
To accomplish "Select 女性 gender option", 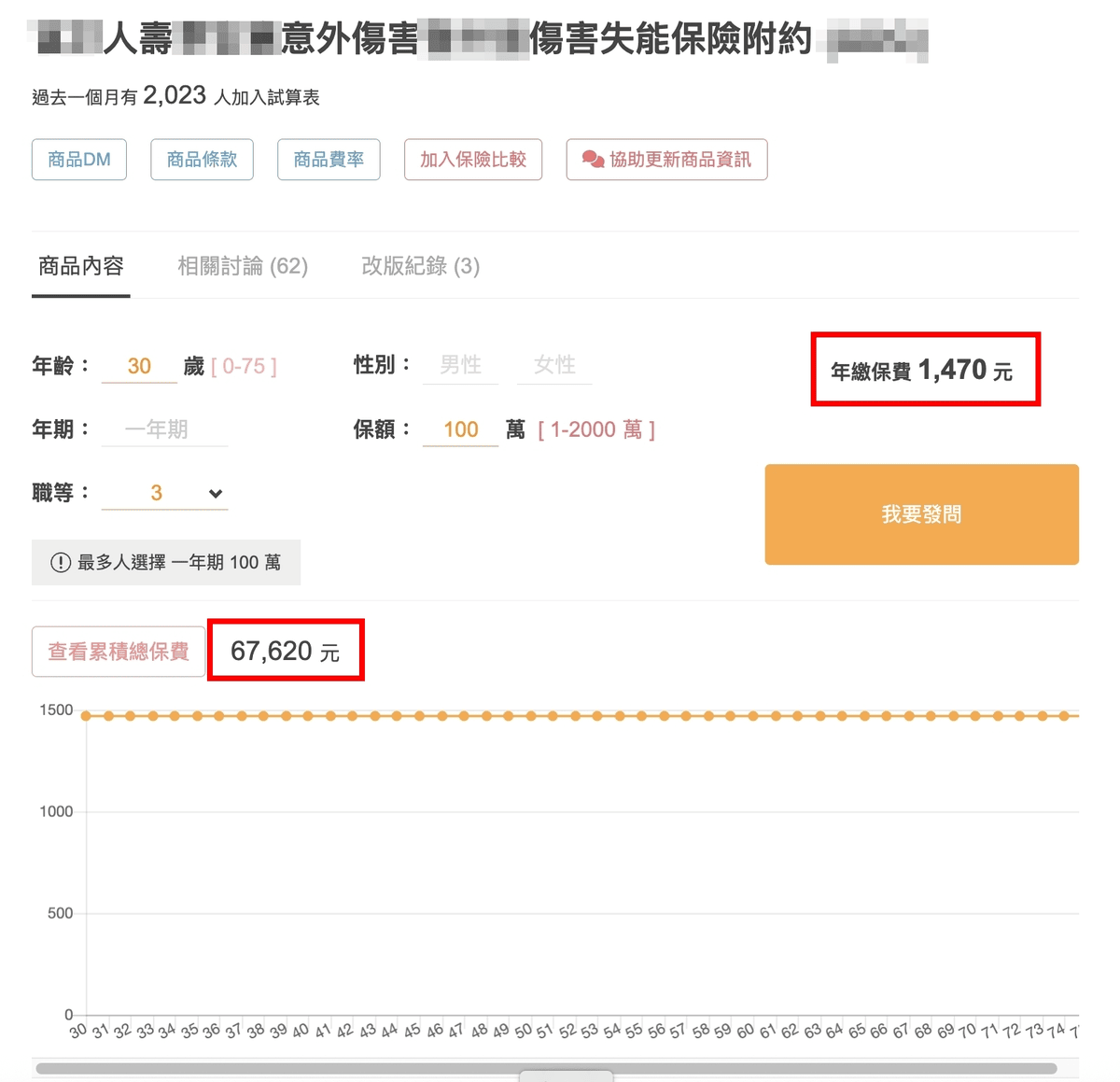I will click(x=554, y=365).
